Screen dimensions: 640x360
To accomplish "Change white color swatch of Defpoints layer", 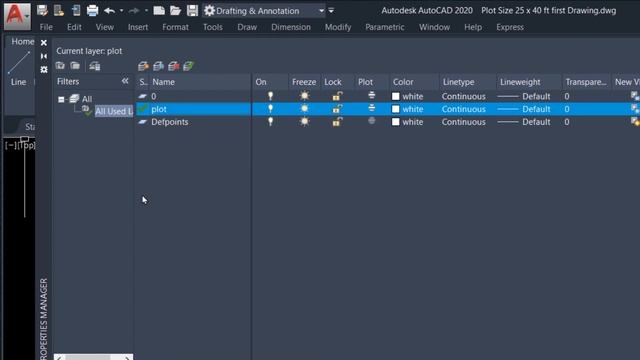I will tap(396, 122).
